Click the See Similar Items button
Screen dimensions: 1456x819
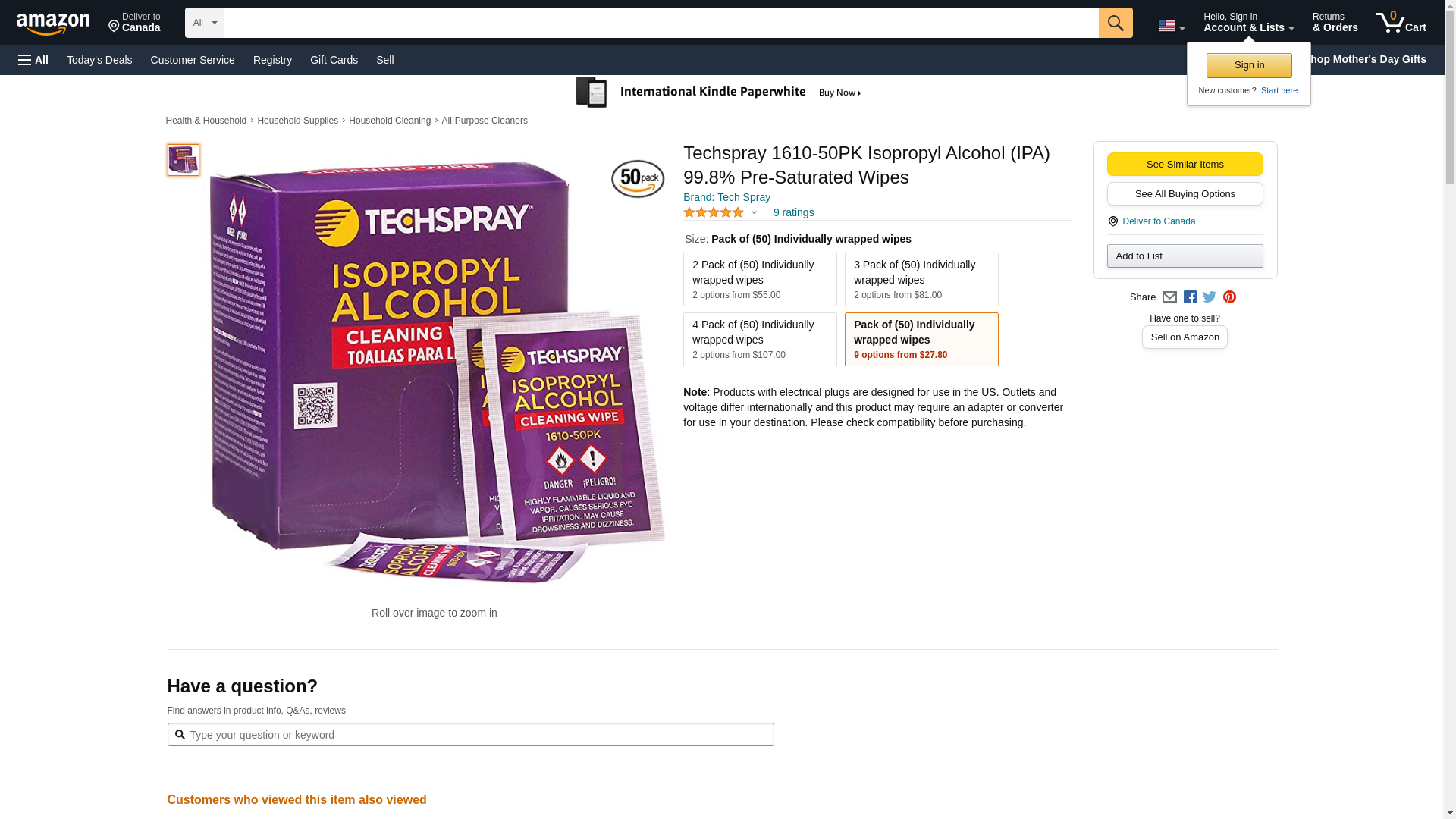1185,164
